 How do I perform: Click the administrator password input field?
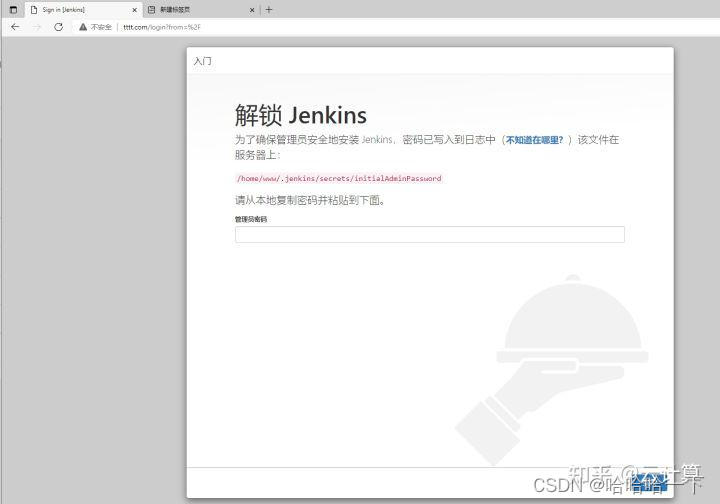pyautogui.click(x=429, y=234)
